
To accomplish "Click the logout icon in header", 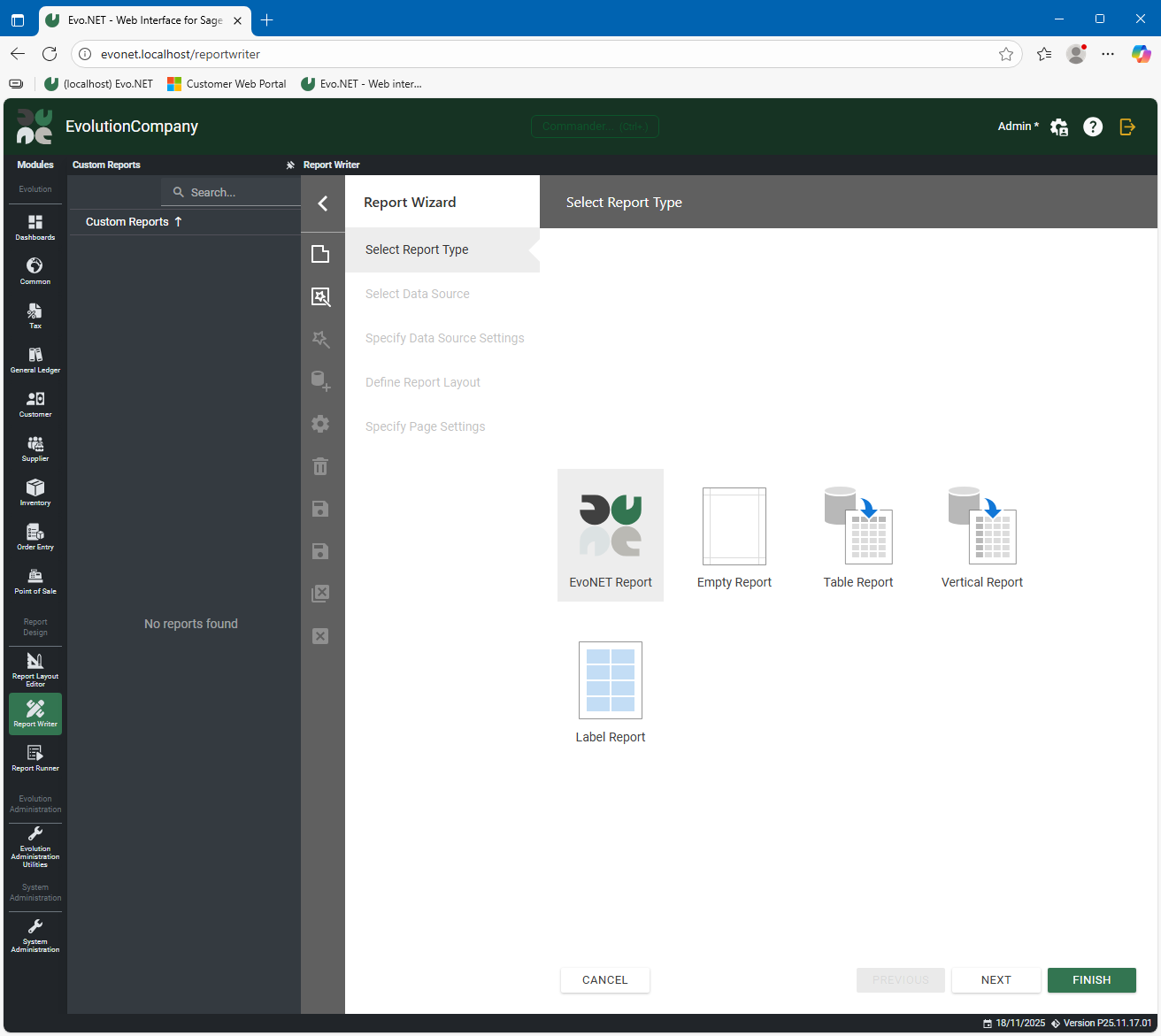I will coord(1127,127).
